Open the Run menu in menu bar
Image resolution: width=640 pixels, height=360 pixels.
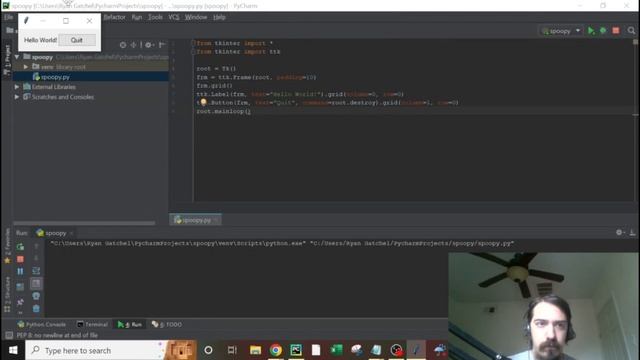click(137, 17)
